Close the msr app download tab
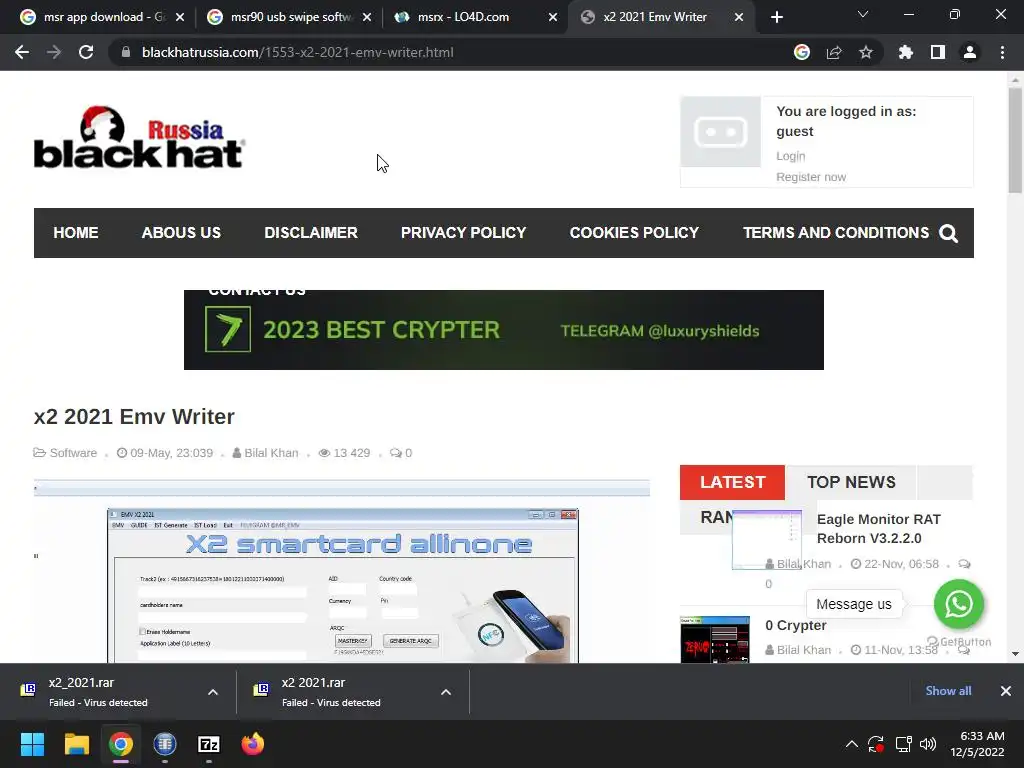 (x=180, y=17)
